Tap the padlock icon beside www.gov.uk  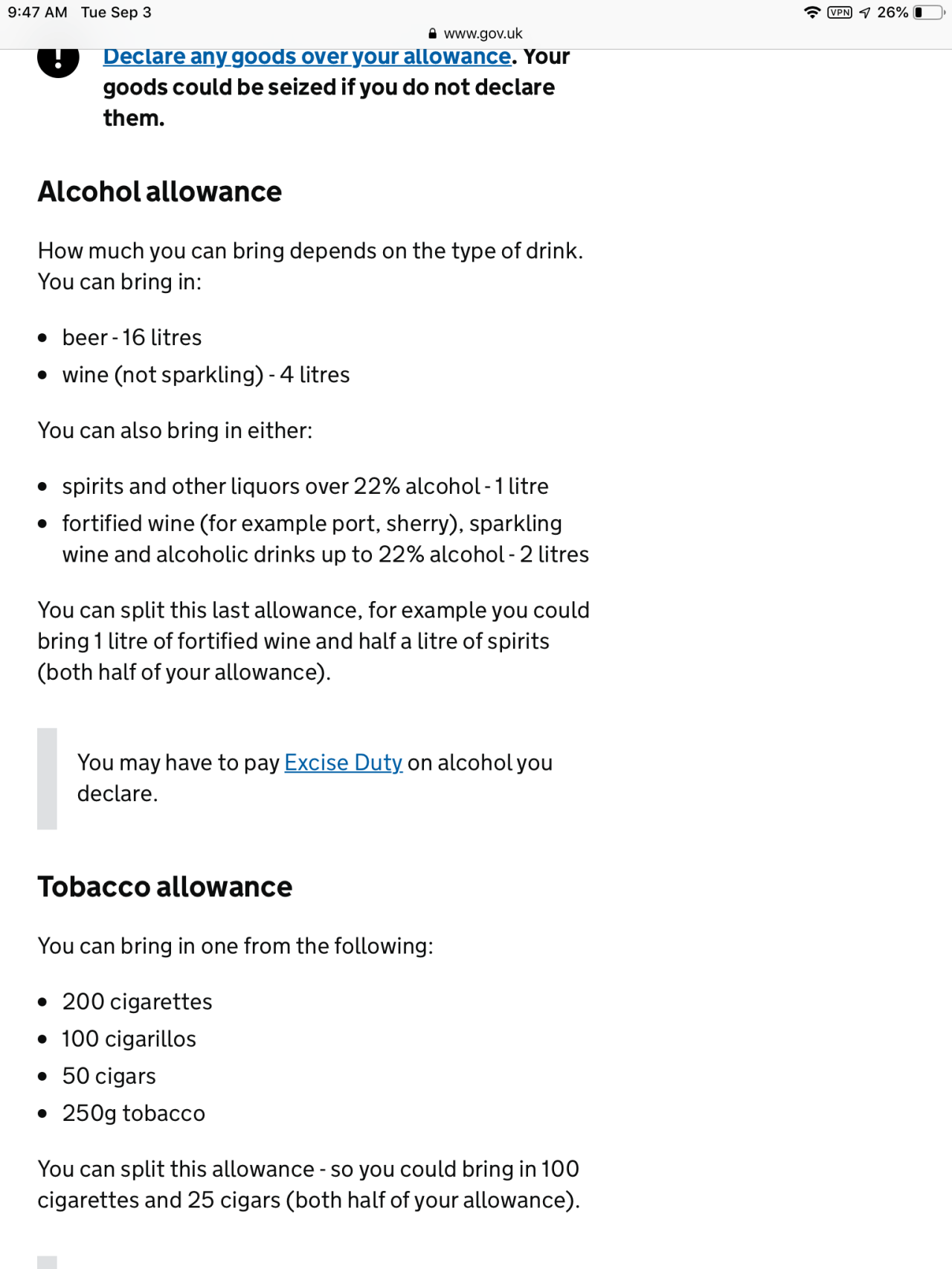point(433,33)
